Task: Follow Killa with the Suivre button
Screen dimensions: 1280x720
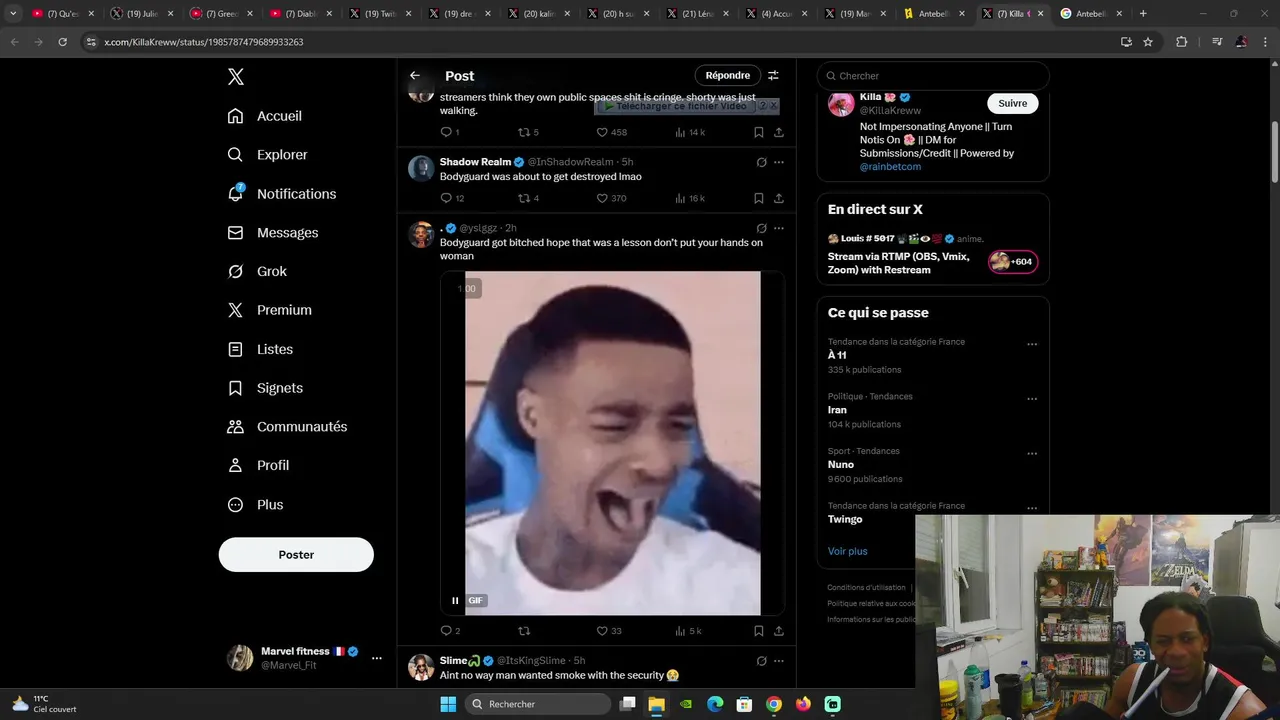Action: 1012,103
